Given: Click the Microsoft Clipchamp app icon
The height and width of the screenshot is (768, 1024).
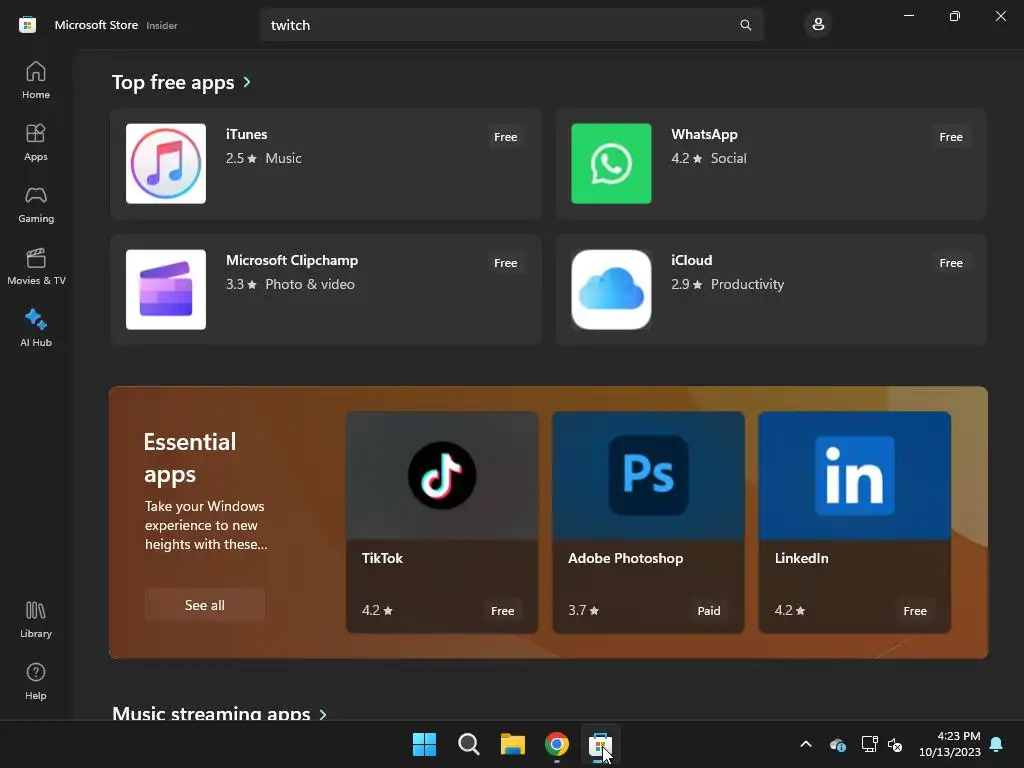Looking at the screenshot, I should (x=166, y=289).
